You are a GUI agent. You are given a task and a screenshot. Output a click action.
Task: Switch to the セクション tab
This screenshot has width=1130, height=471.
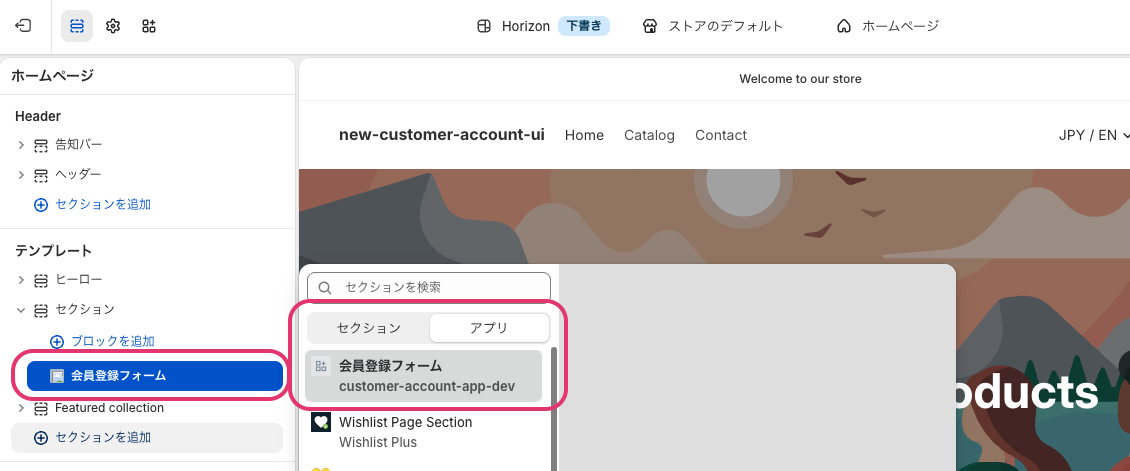point(368,328)
